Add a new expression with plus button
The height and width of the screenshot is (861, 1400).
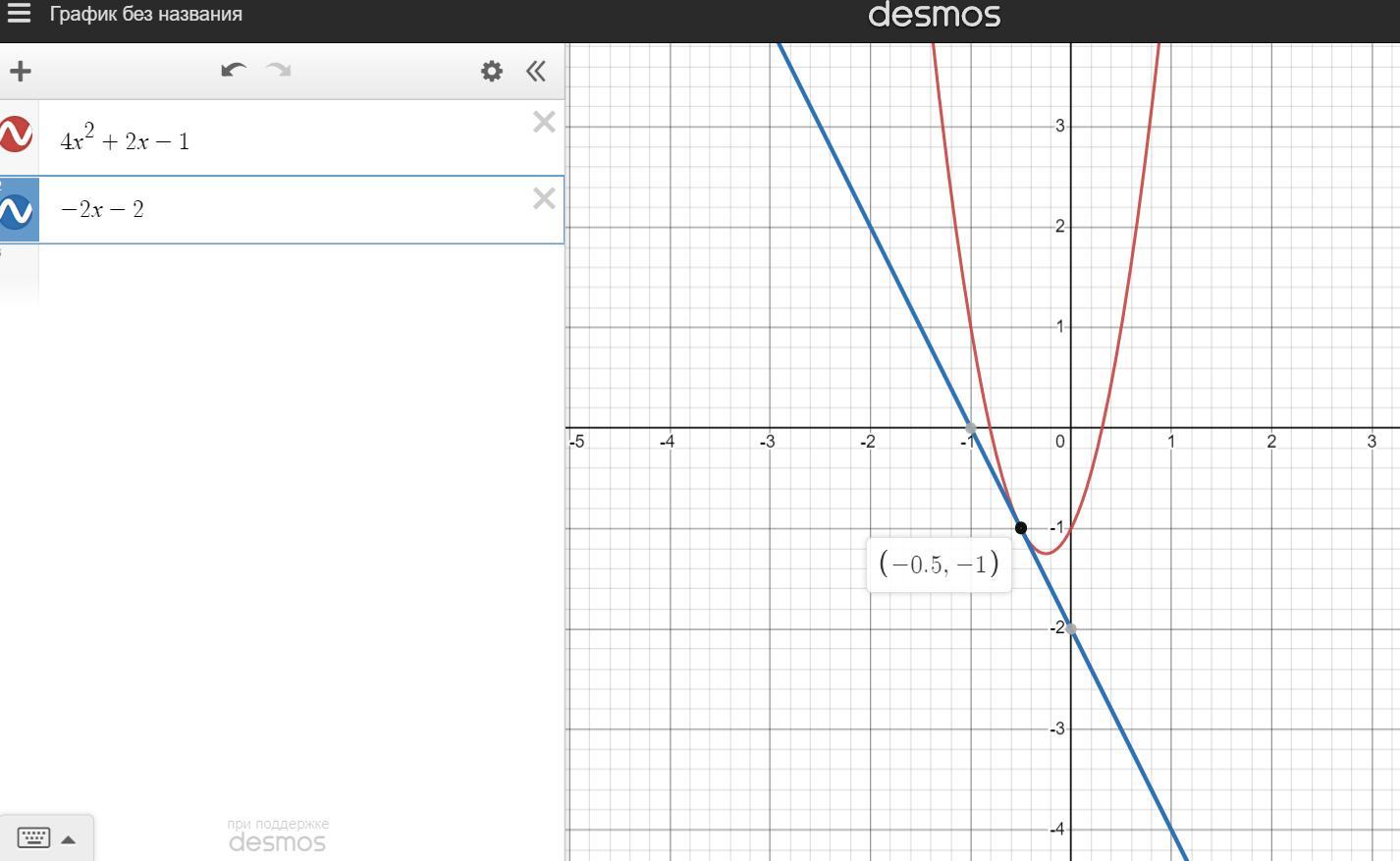[x=21, y=71]
